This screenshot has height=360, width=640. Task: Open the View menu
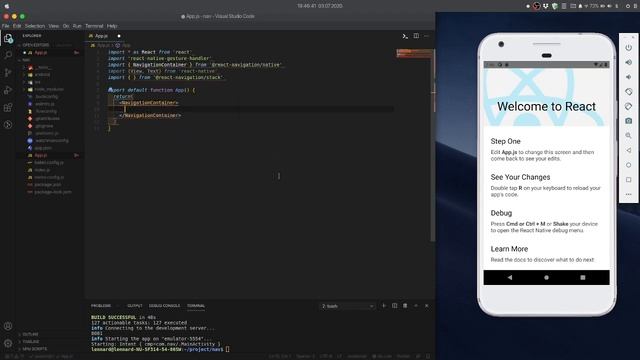click(53, 26)
